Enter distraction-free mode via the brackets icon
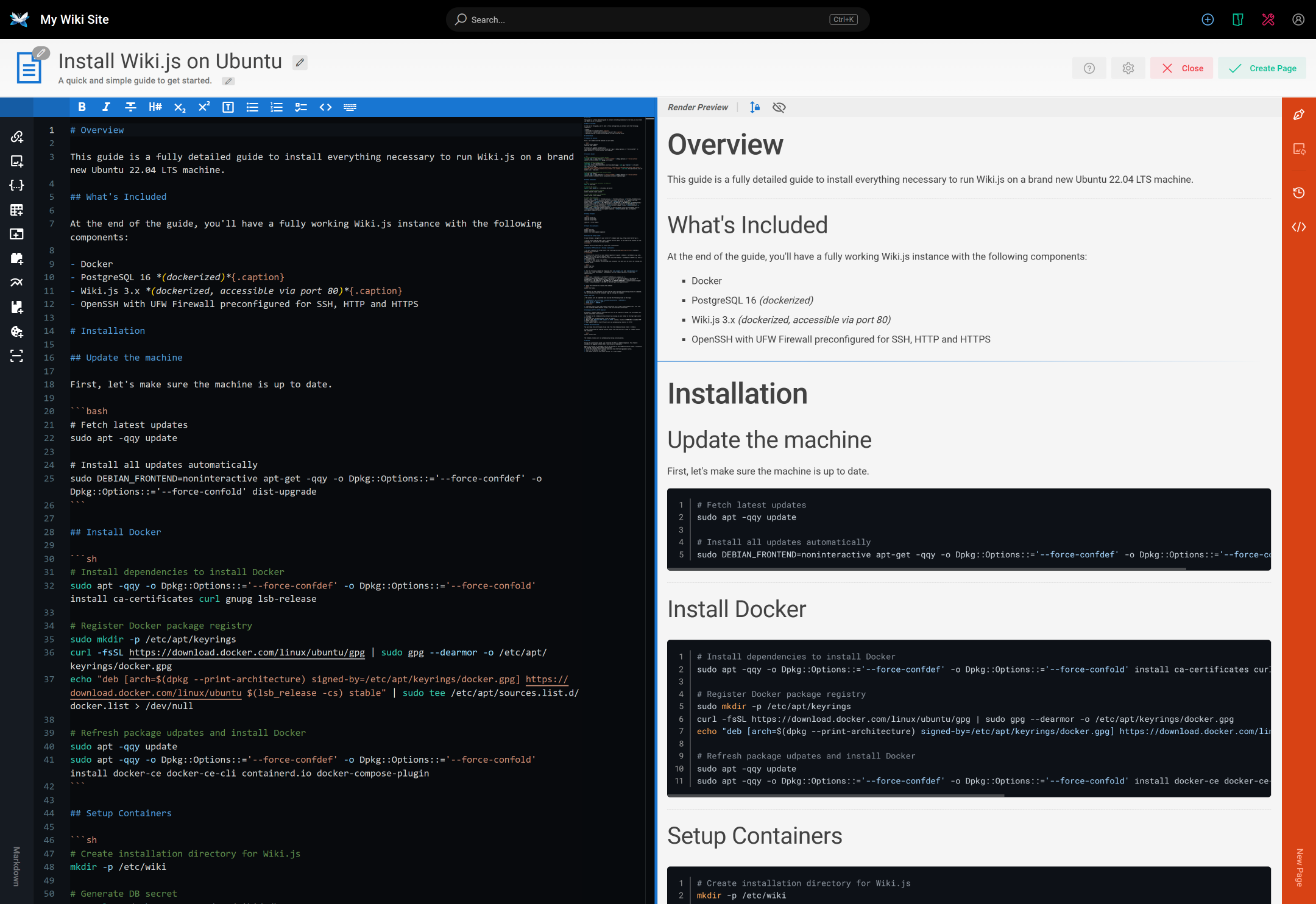The width and height of the screenshot is (1316, 904). coord(16,357)
